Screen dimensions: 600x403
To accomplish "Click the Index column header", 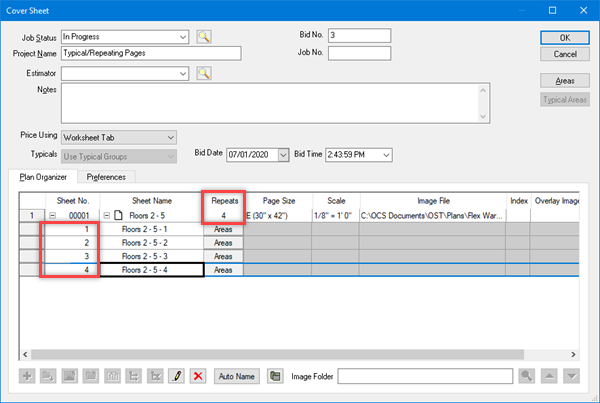I will point(518,201).
